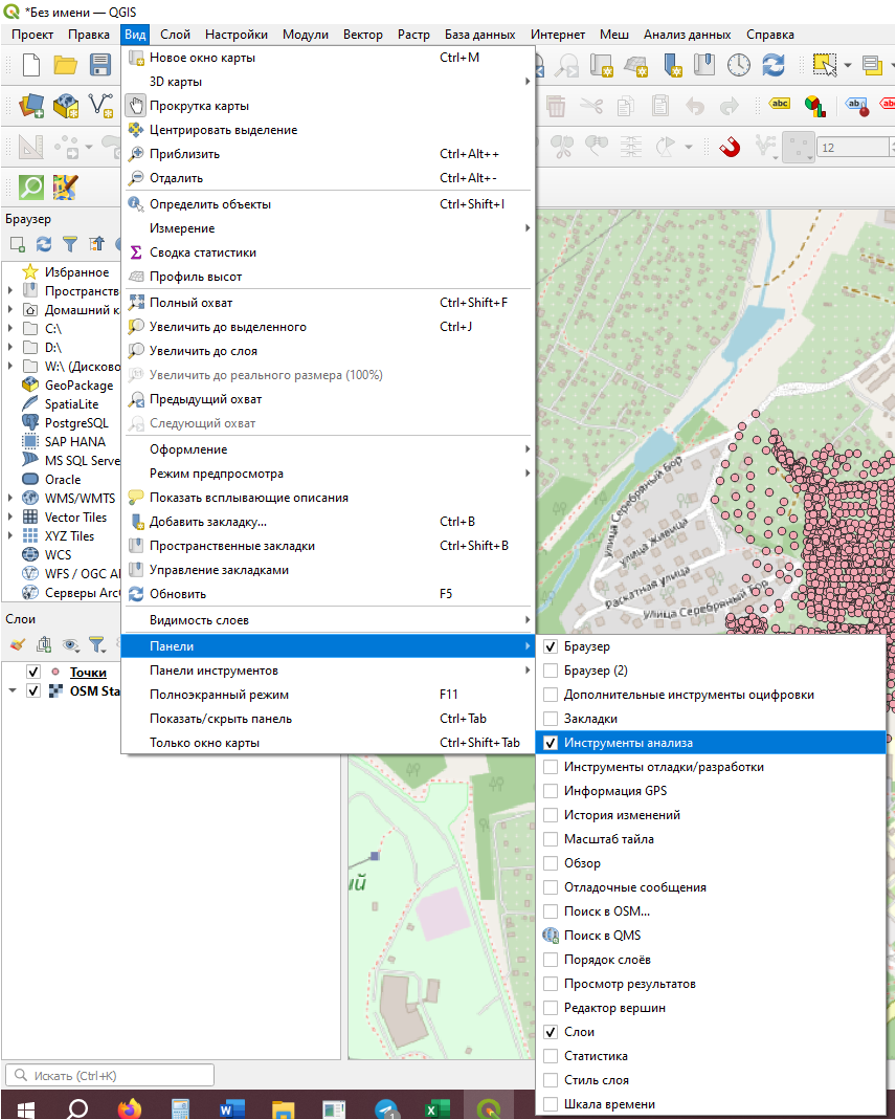Click the clock temporal controller toolbar icon
The width and height of the screenshot is (895, 1119).
point(738,66)
